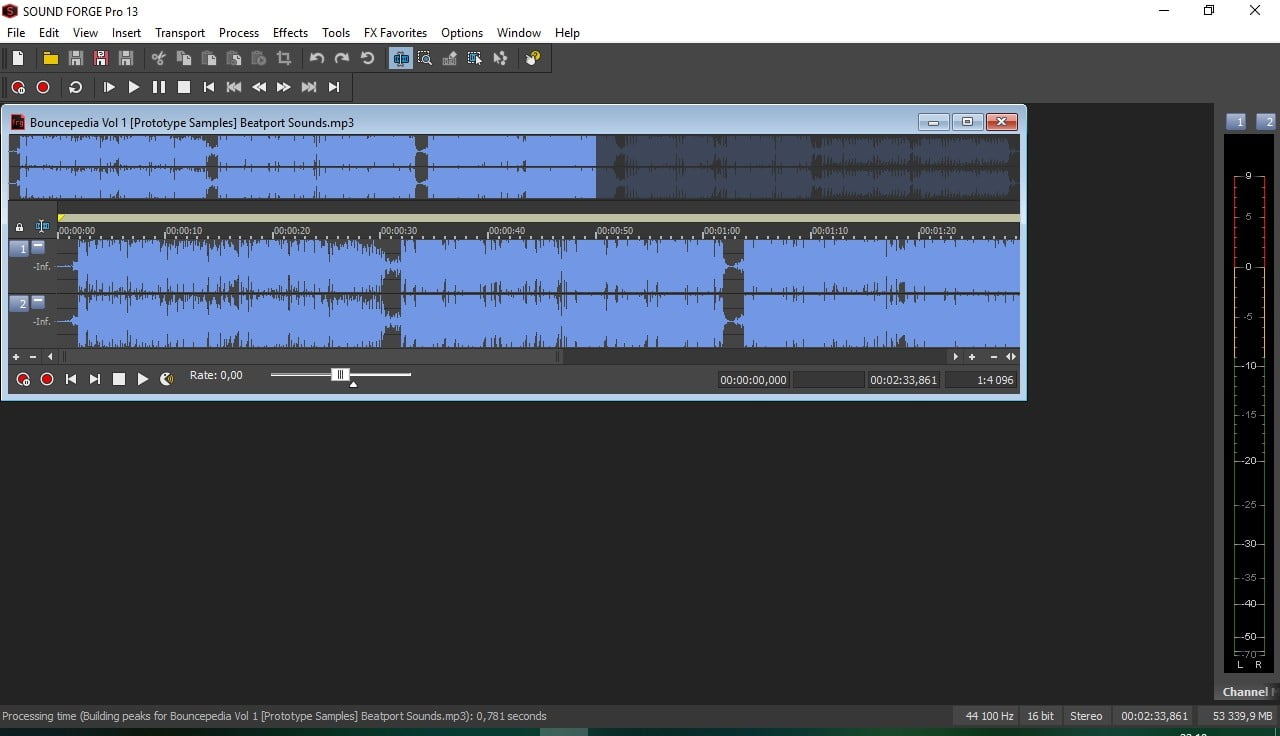1280x736 pixels.
Task: Open a file using the yellow folder icon
Action: coord(50,58)
